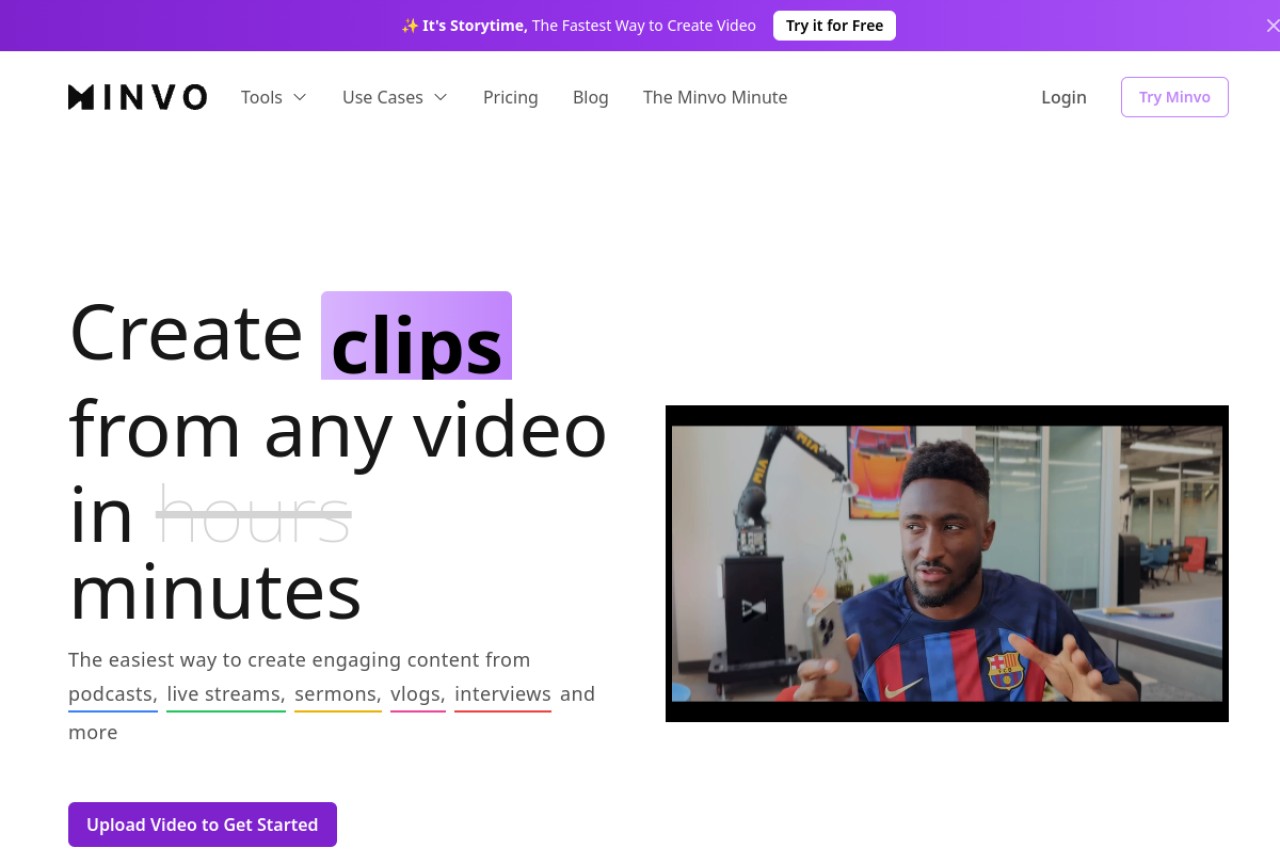
Task: Expand the Tools dropdown menu
Action: pyautogui.click(x=273, y=97)
